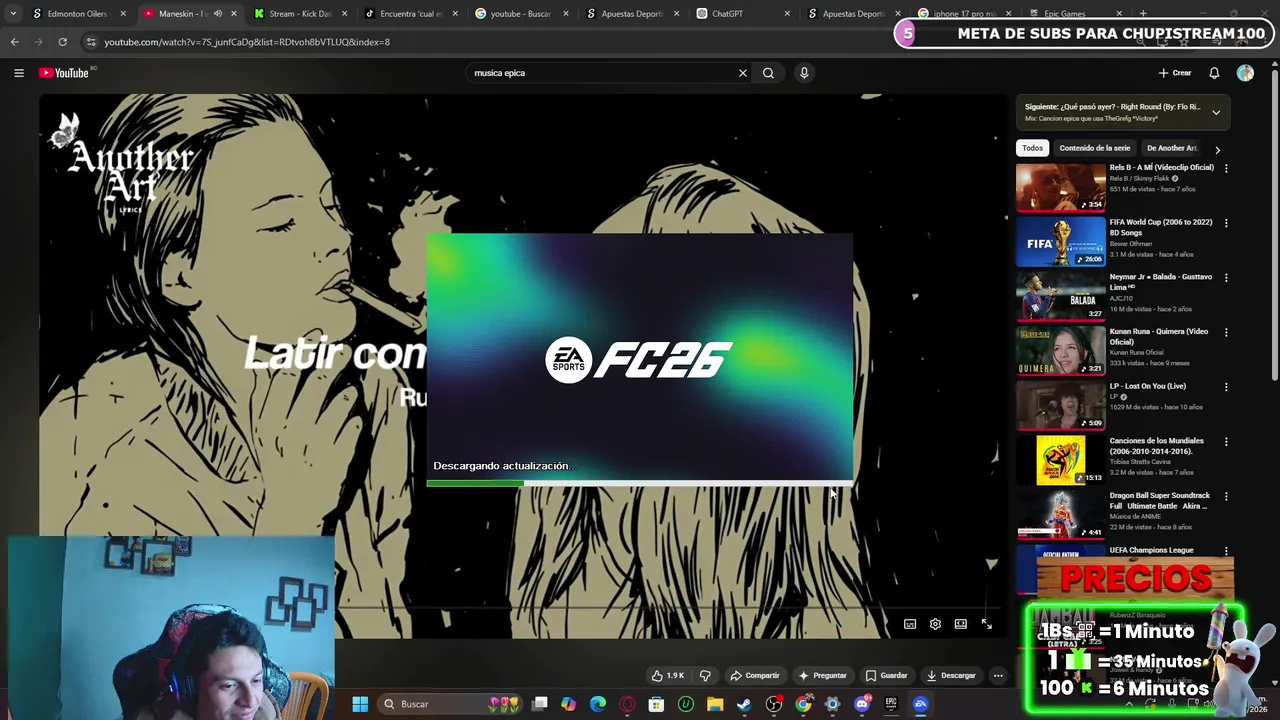Open options for Canciones de los Mundiales
The width and height of the screenshot is (1280, 720).
pyautogui.click(x=1226, y=441)
